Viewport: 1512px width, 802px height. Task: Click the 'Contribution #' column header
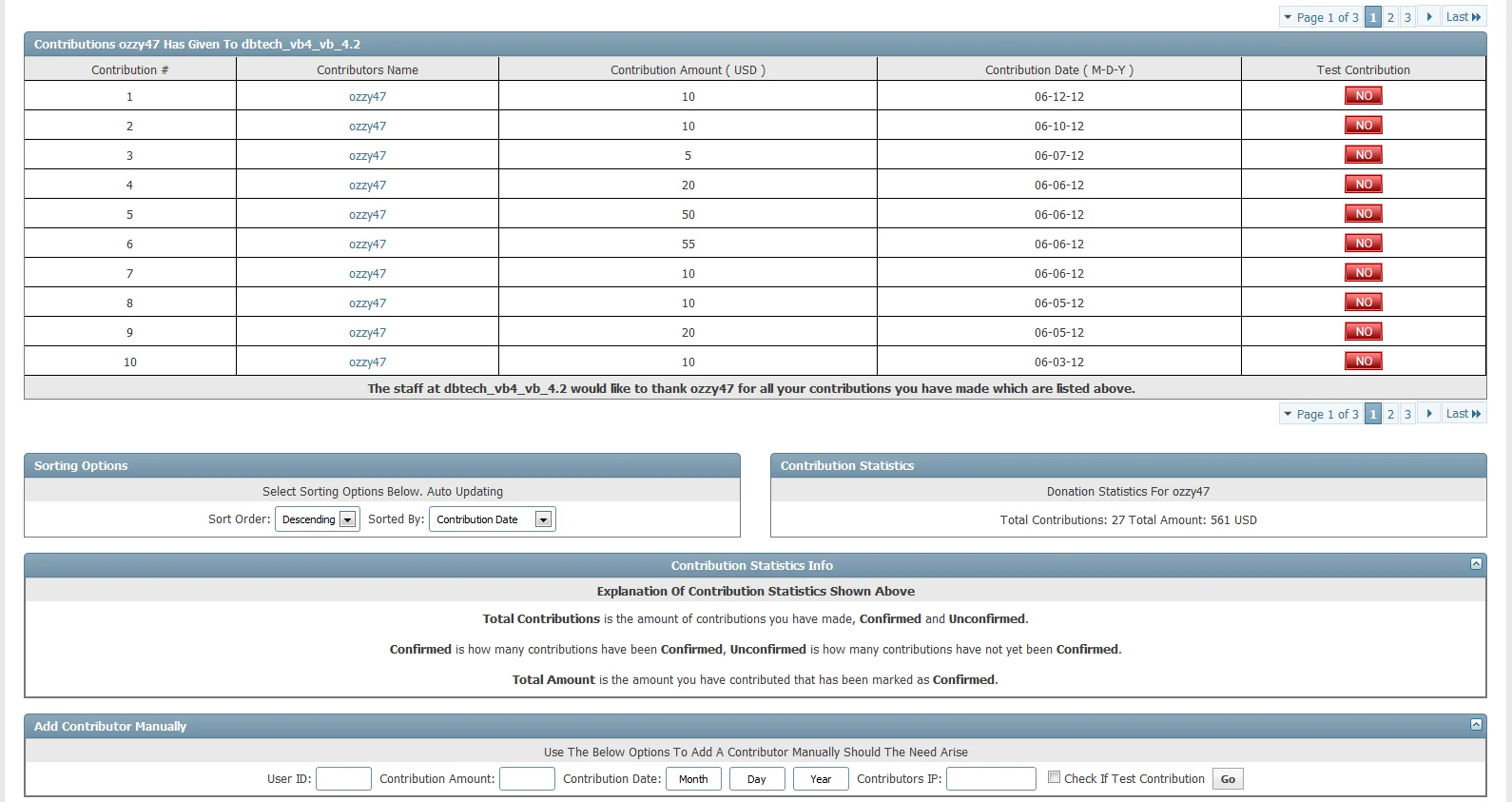(x=130, y=70)
